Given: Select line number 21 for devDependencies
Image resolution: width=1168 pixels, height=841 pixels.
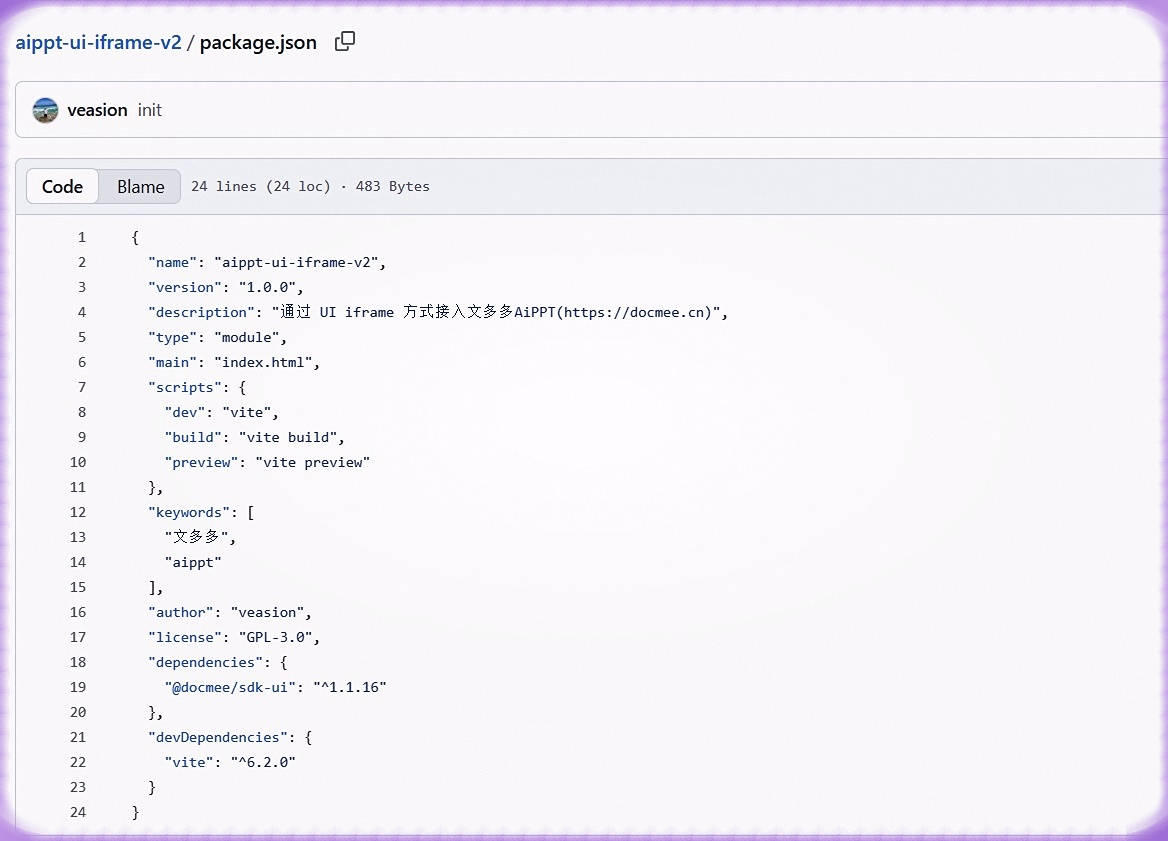Looking at the screenshot, I should (78, 737).
